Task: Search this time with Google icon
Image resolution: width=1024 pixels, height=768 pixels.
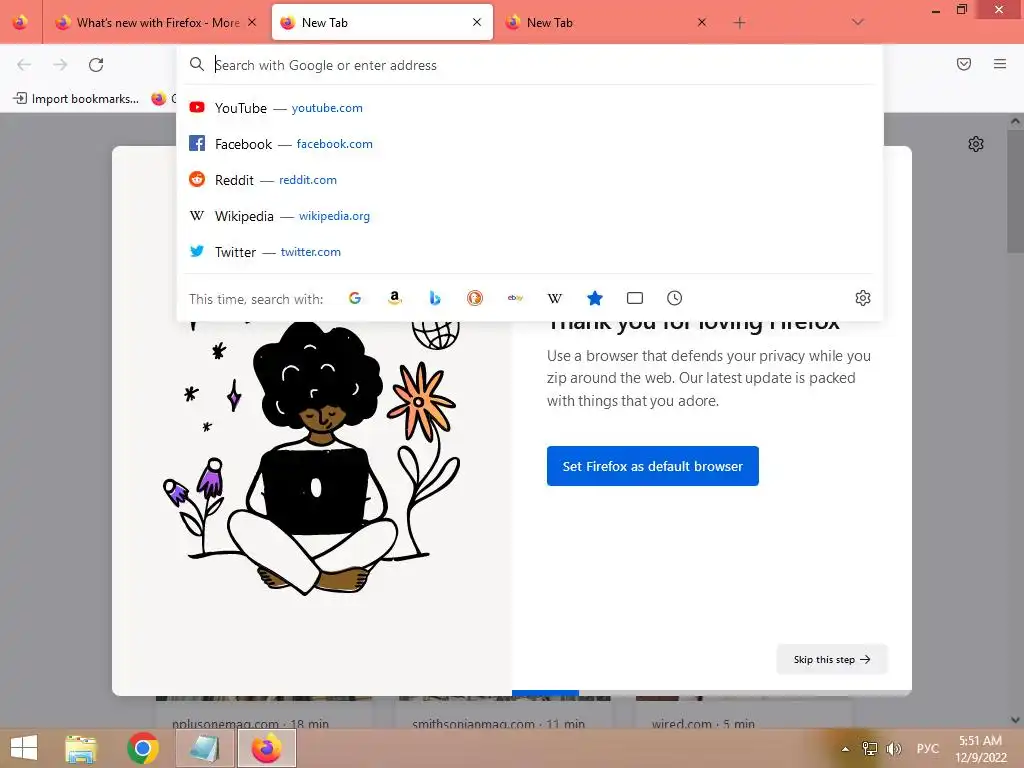Action: tap(355, 298)
